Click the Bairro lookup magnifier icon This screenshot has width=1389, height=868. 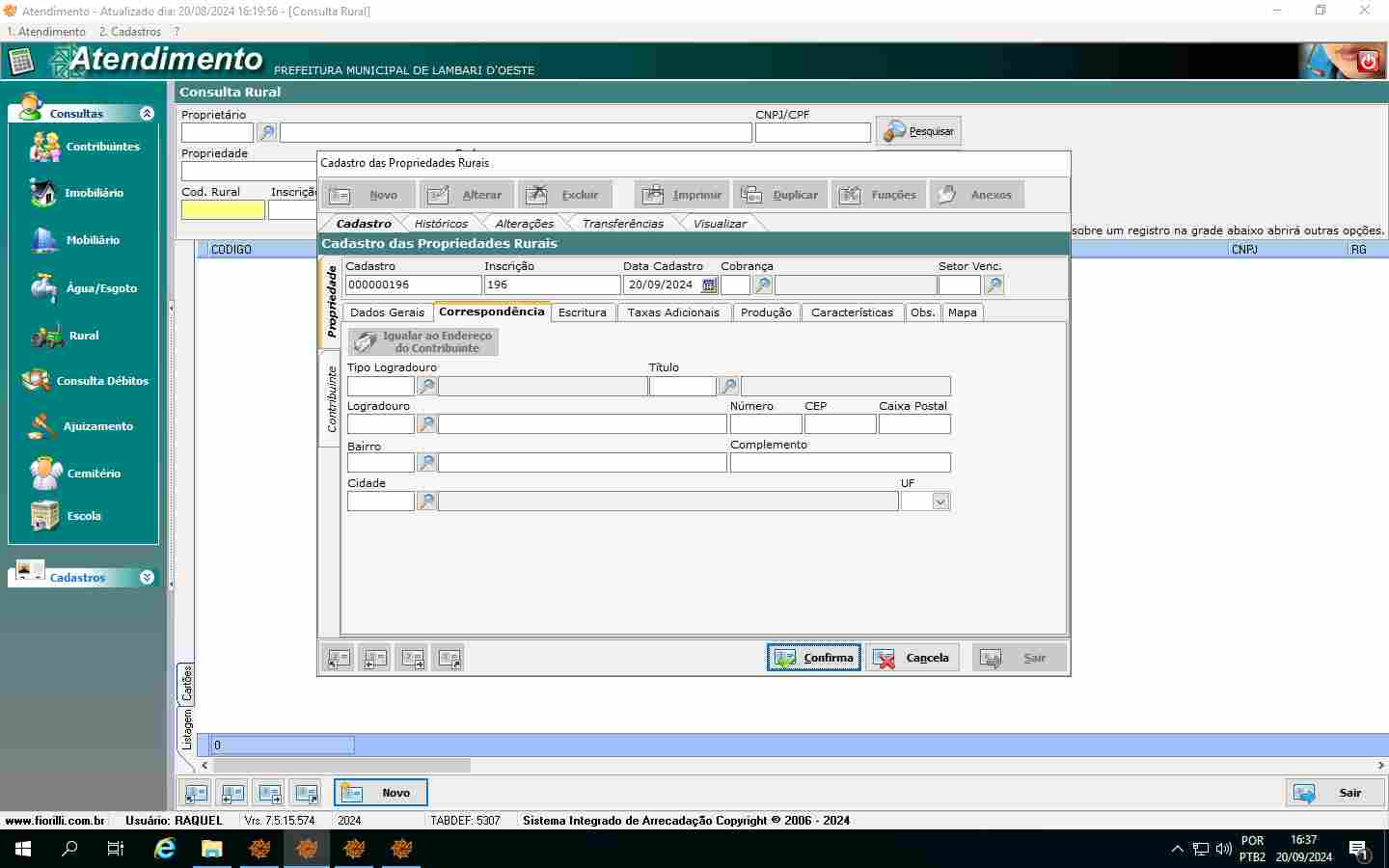pyautogui.click(x=426, y=463)
